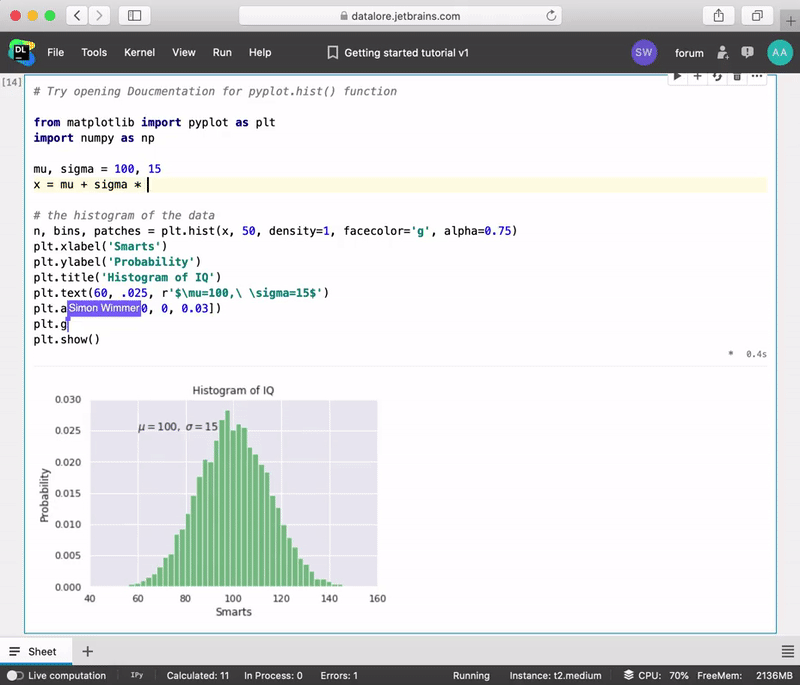The height and width of the screenshot is (685, 800).
Task: Click the 'import numpy as np' line
Action: point(94,138)
